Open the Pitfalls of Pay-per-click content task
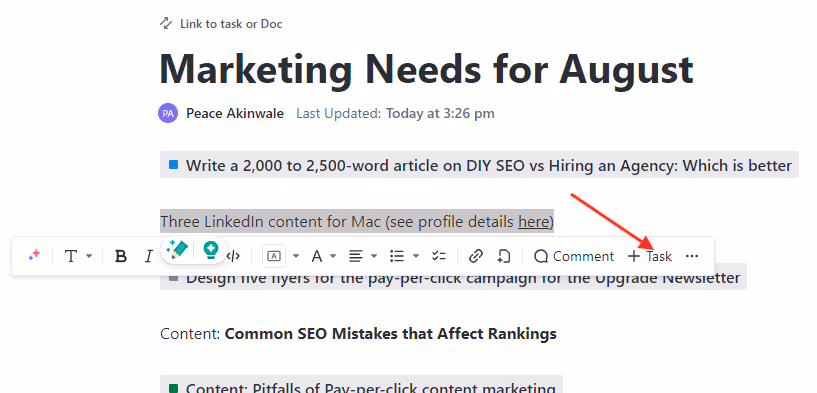 tap(362, 385)
